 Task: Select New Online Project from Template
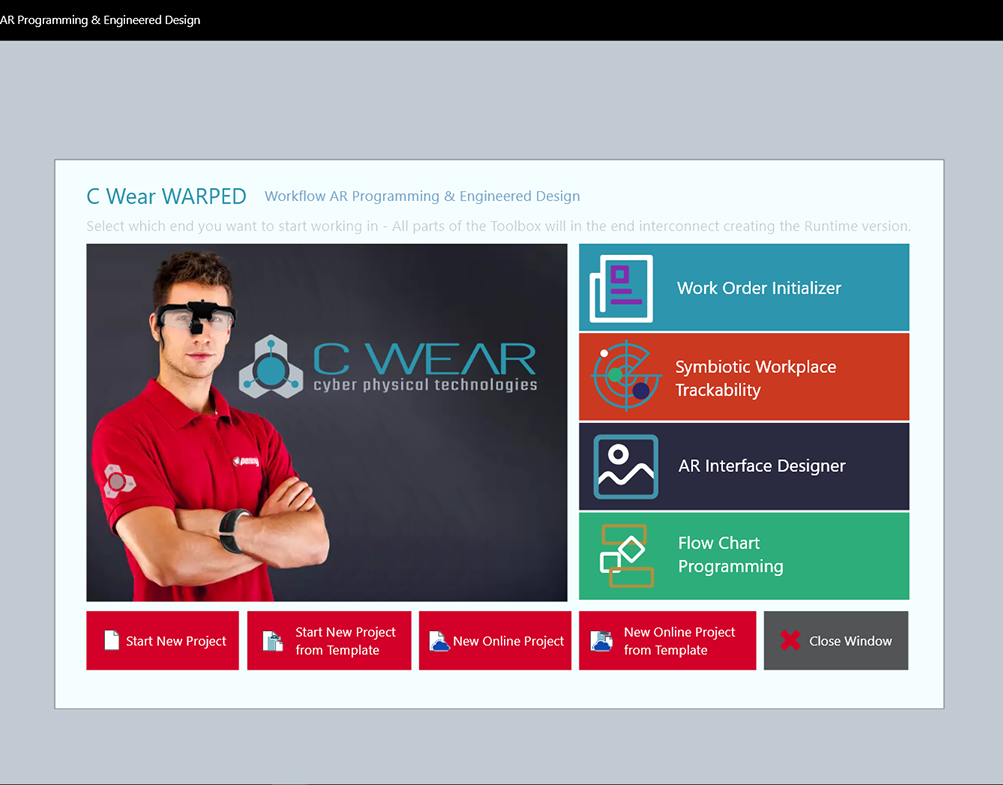[667, 640]
